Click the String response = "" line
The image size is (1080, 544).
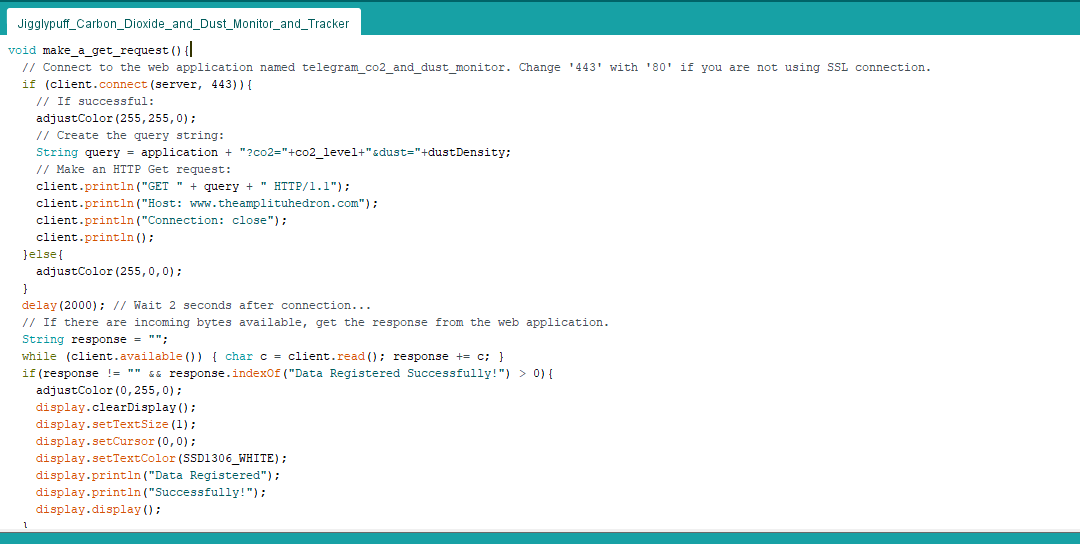click(95, 339)
